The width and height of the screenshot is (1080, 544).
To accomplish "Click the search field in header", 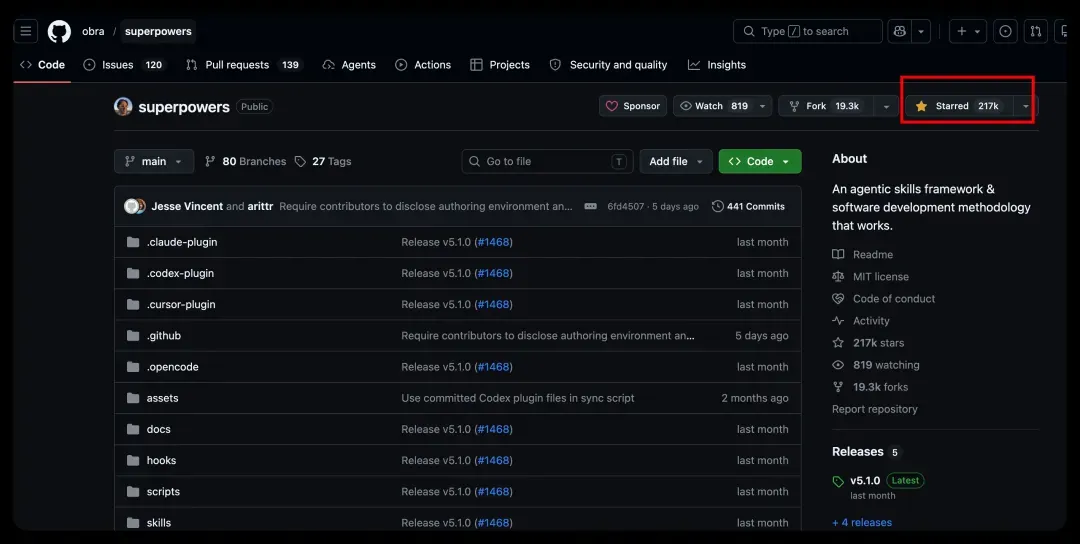I will click(808, 31).
